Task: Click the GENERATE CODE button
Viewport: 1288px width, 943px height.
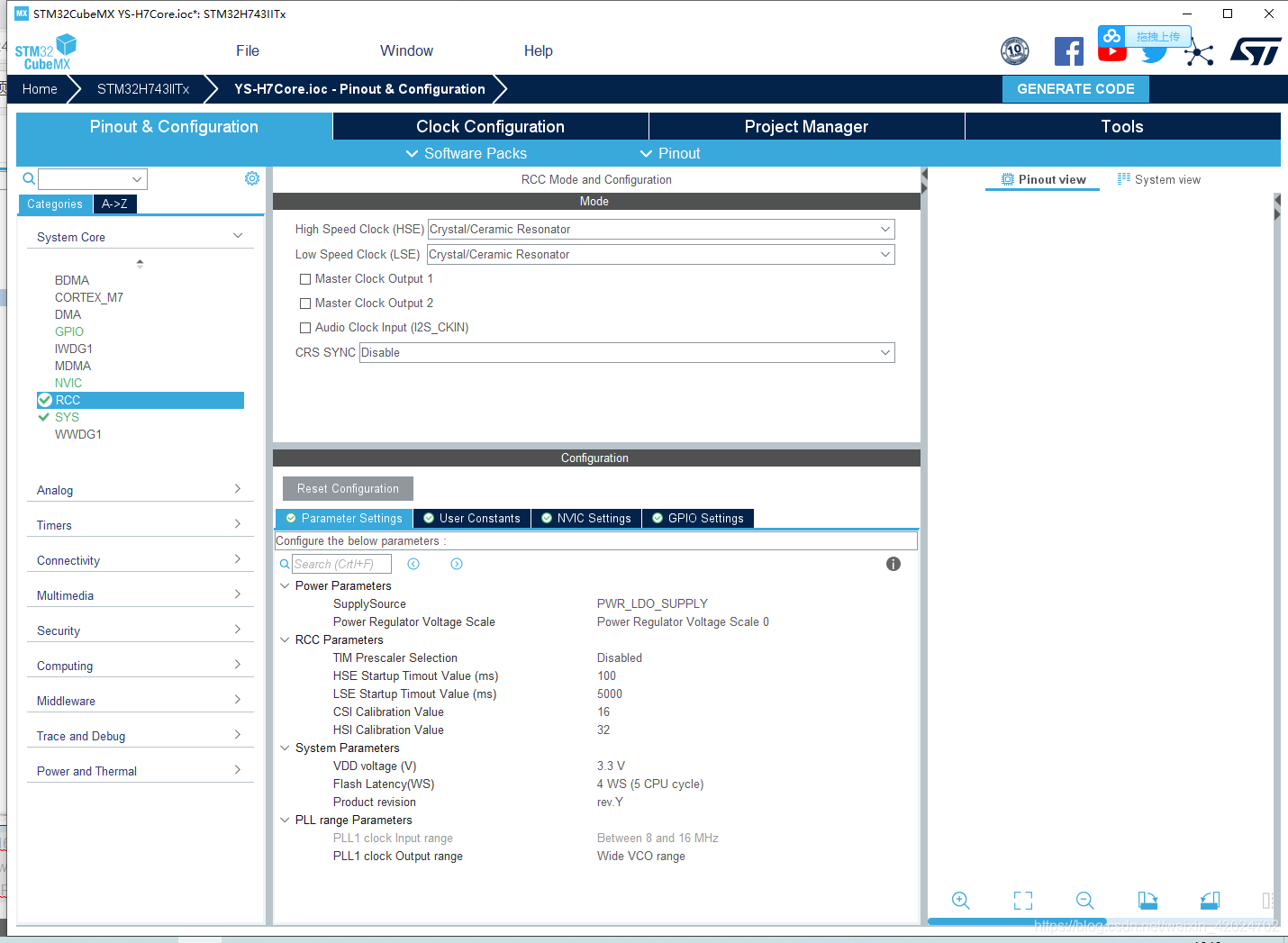Action: point(1075,89)
